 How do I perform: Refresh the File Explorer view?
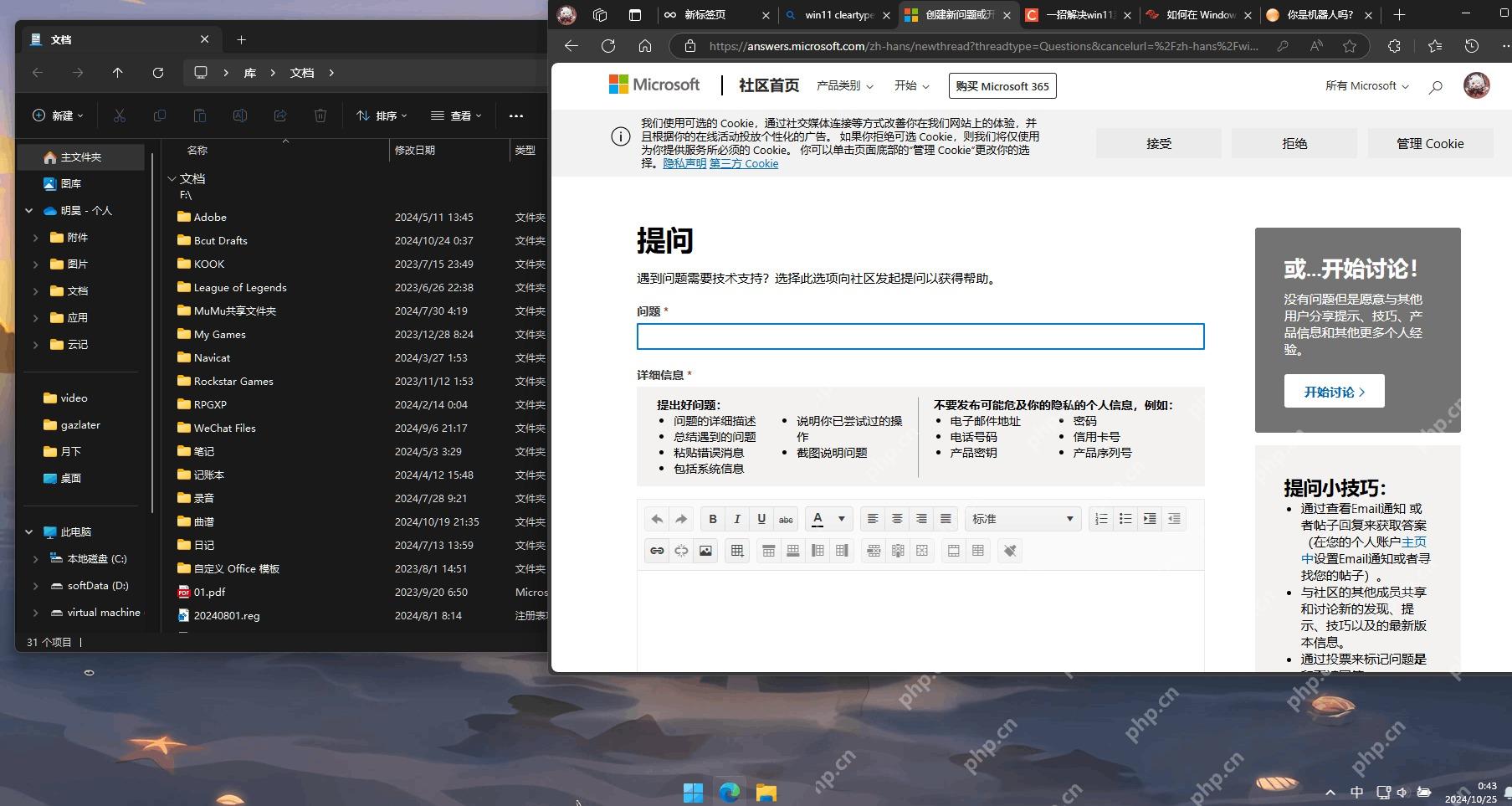click(x=158, y=73)
